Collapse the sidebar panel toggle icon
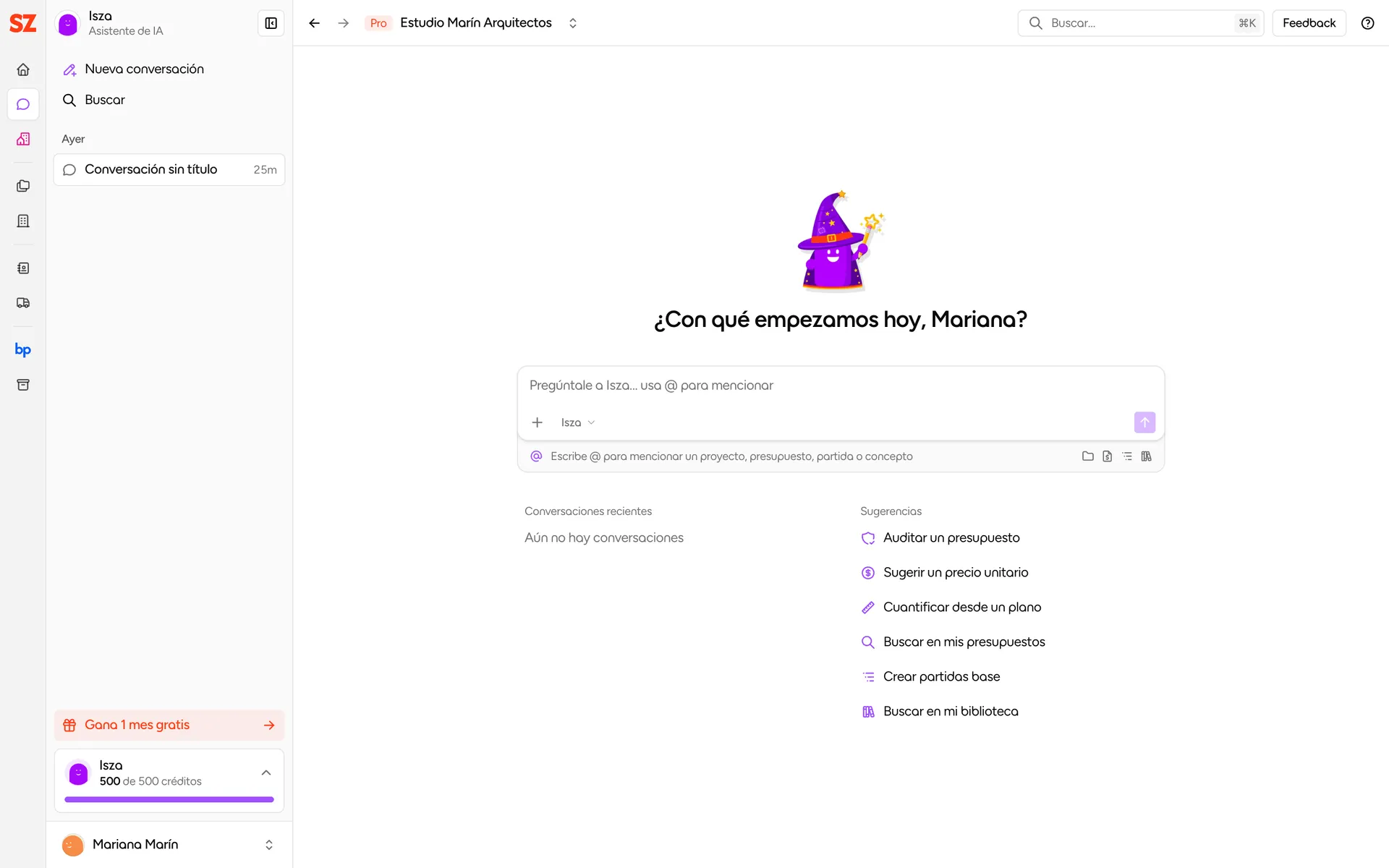Image resolution: width=1389 pixels, height=868 pixels. pos(271,23)
